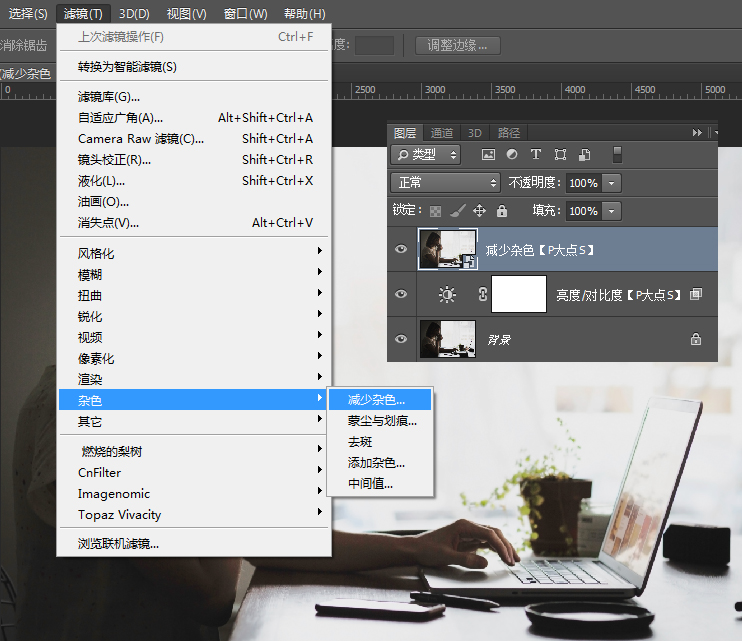The height and width of the screenshot is (641, 742).
Task: Open 液化(L)... filter
Action: (x=193, y=181)
